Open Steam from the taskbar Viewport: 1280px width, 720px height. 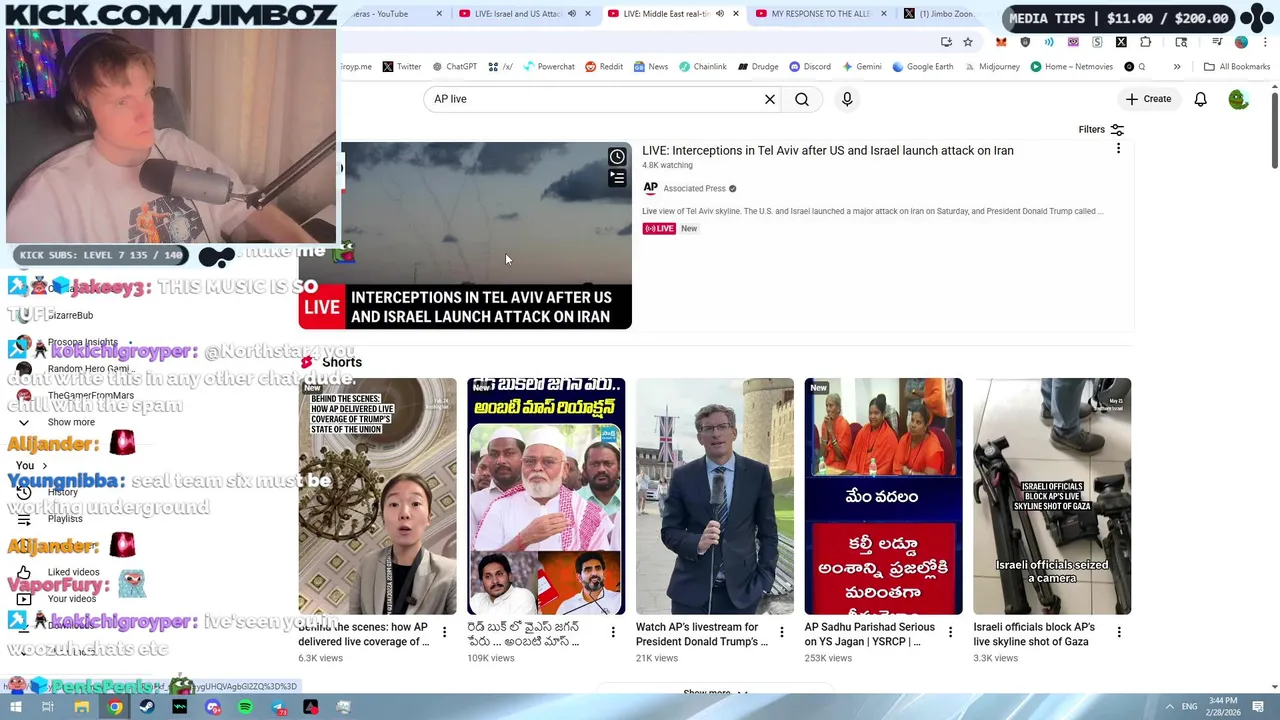click(147, 707)
